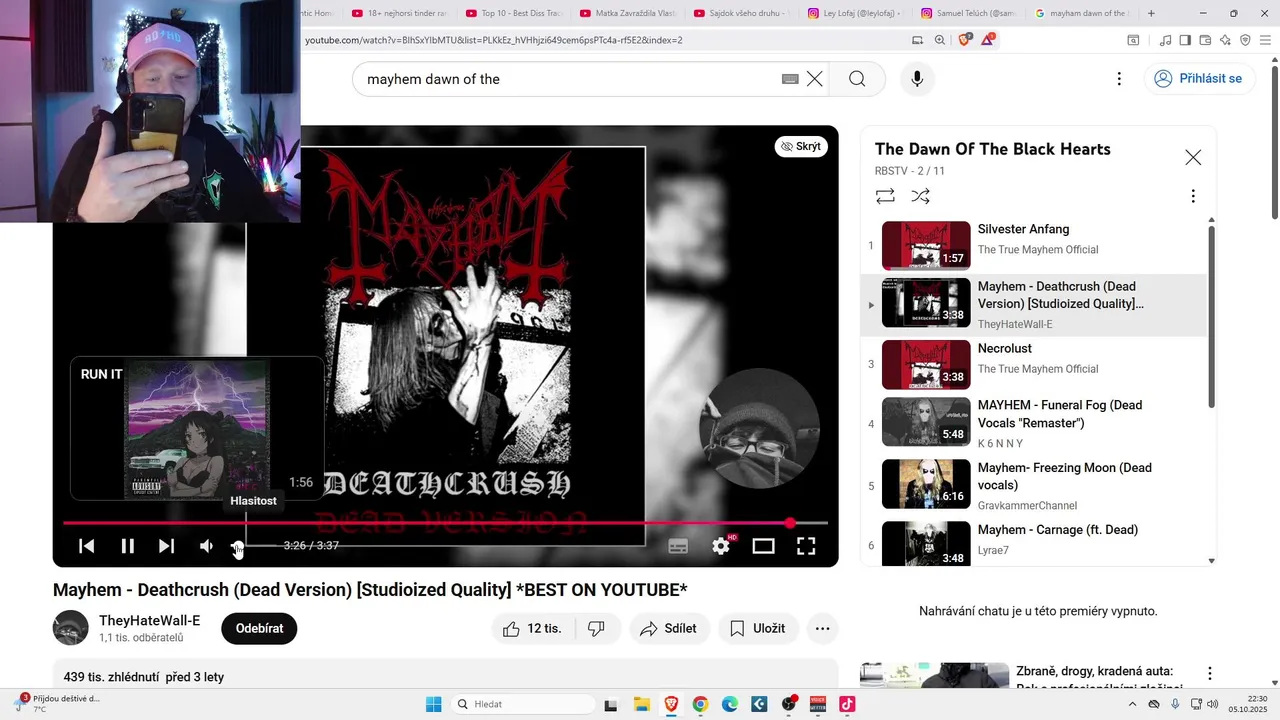The height and width of the screenshot is (720, 1280).
Task: Toggle the browser sidebar panel
Action: 1185,40
